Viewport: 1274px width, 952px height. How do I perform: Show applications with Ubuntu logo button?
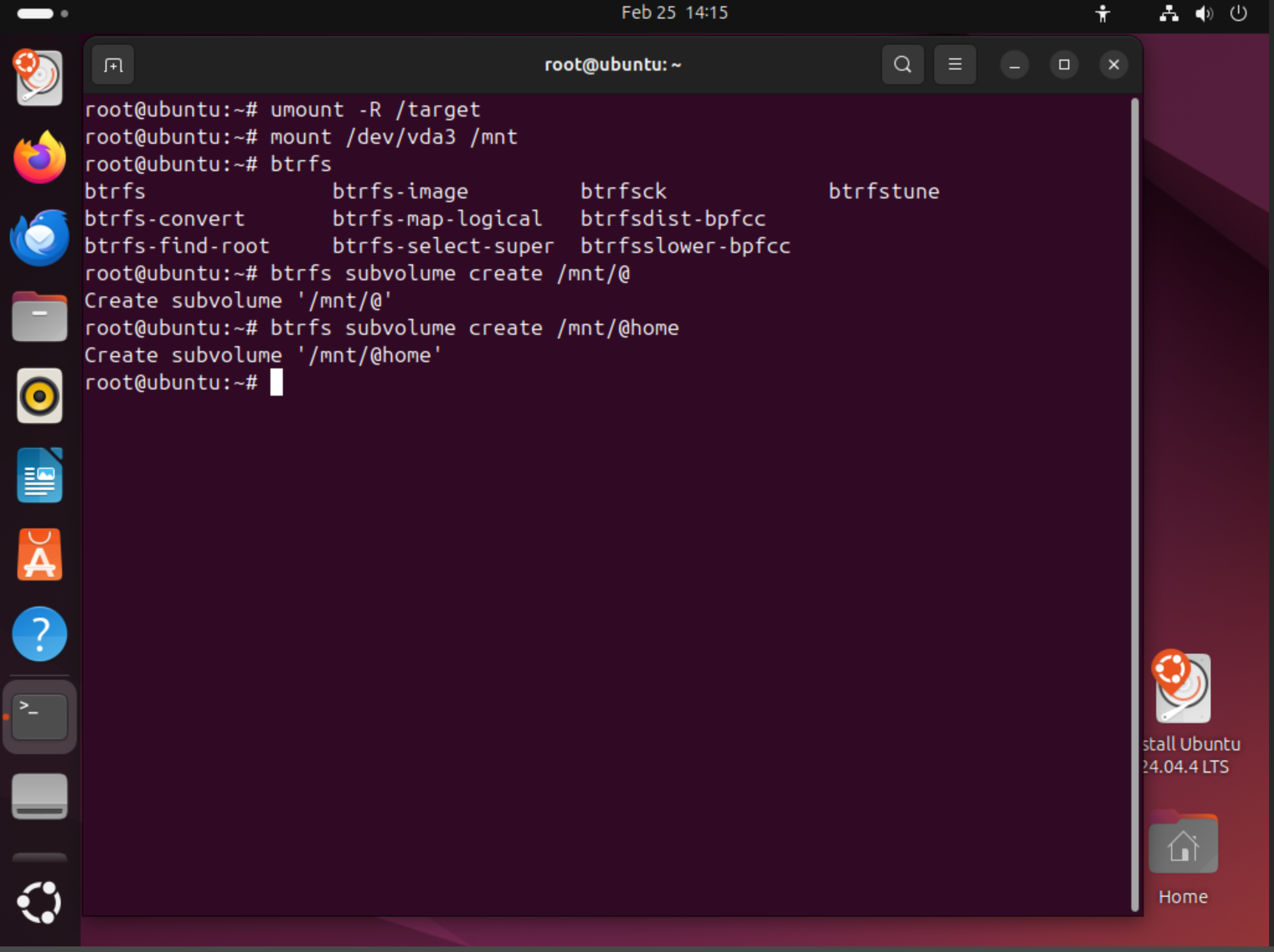[x=40, y=902]
